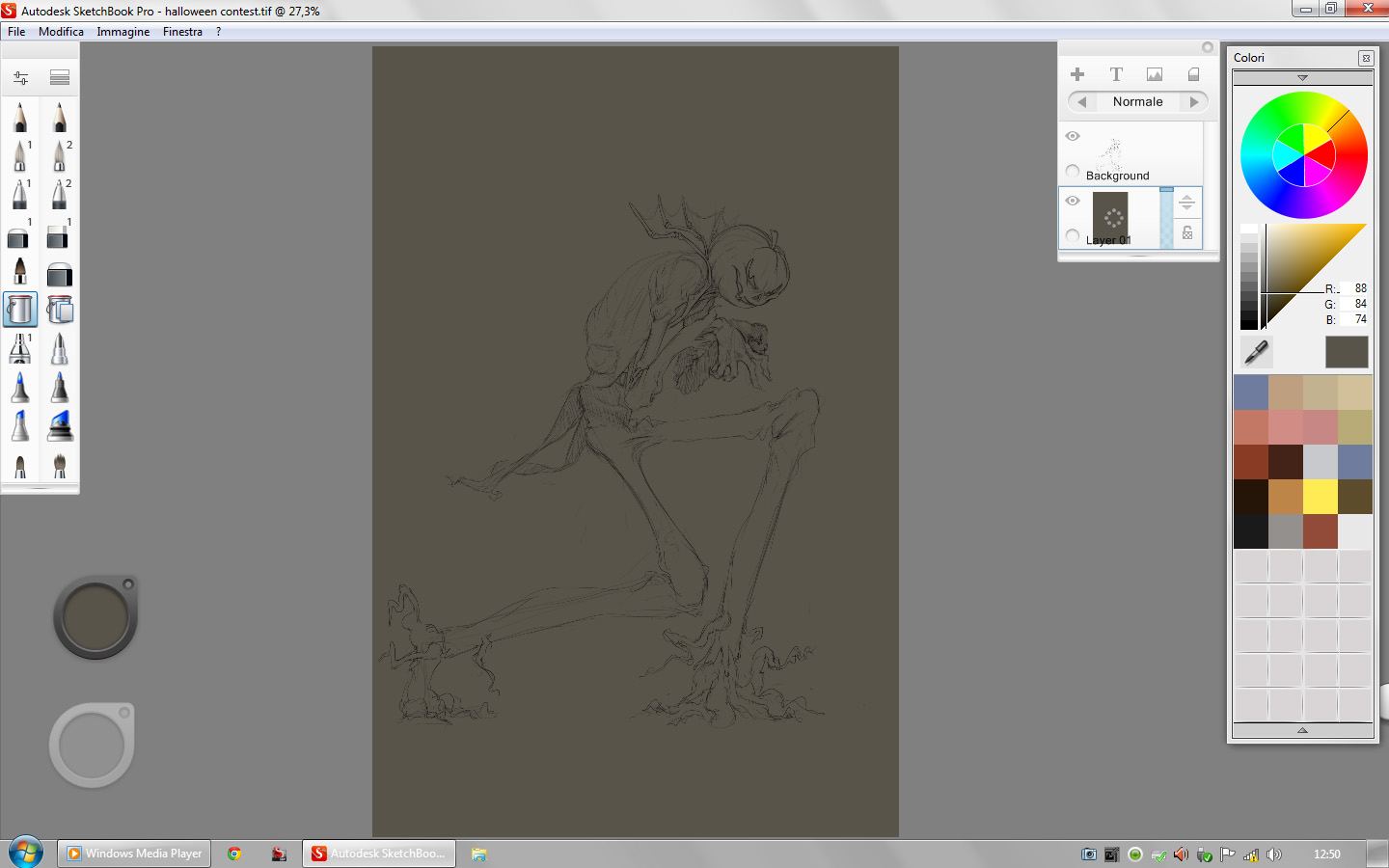The width and height of the screenshot is (1389, 868).
Task: Click the G value field showing 84
Action: [1353, 304]
